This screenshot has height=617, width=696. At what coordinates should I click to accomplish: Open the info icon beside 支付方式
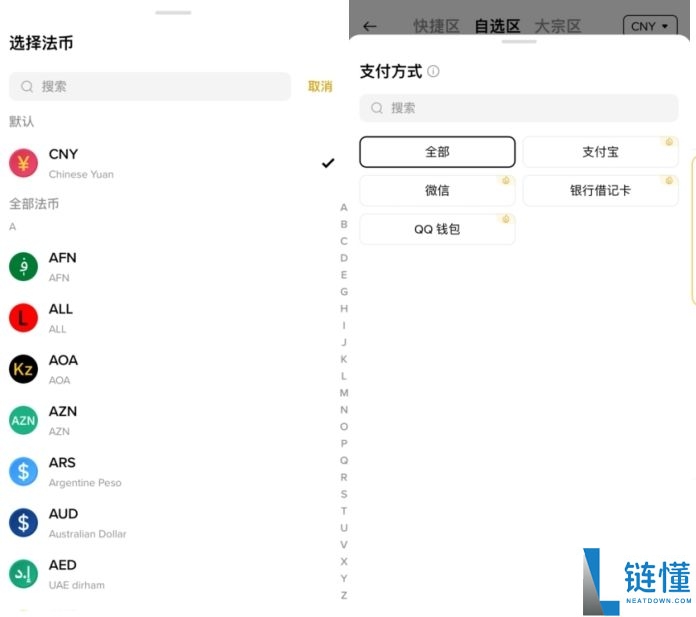433,71
